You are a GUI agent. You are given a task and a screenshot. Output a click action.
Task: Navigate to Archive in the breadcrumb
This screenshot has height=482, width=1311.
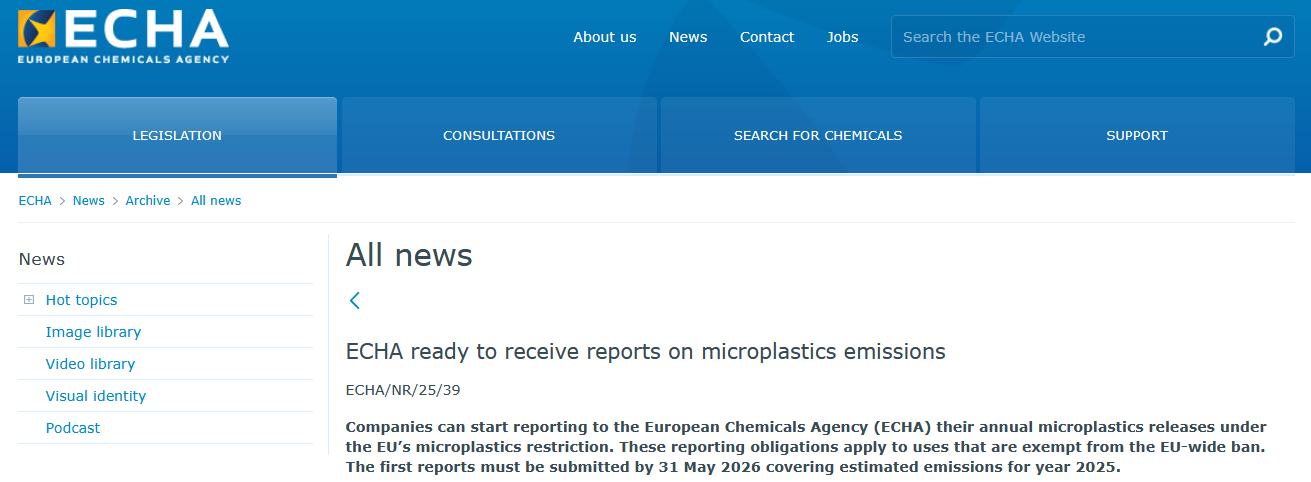(148, 201)
